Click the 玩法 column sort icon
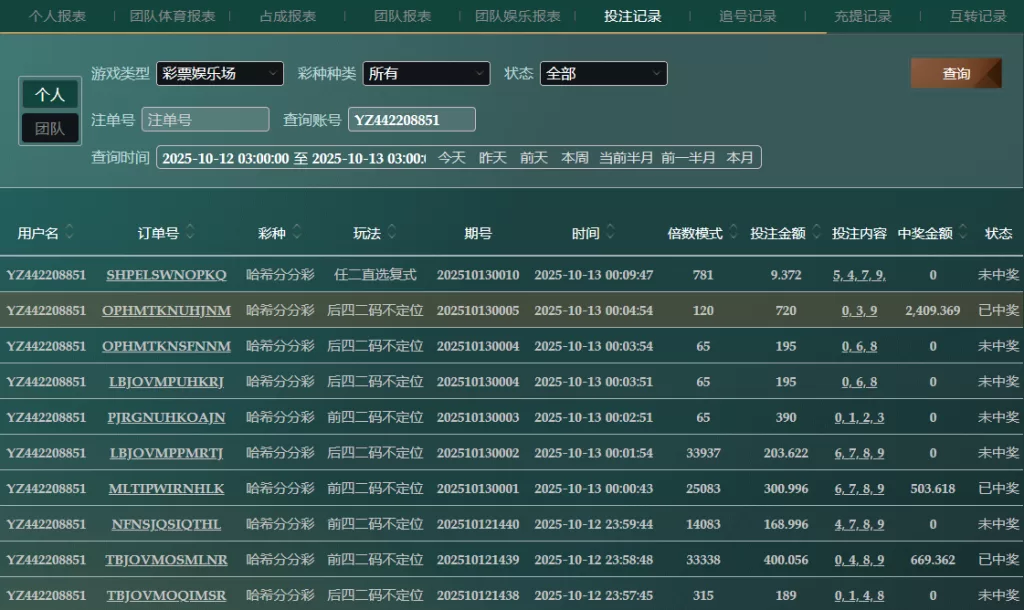Image resolution: width=1024 pixels, height=610 pixels. point(392,233)
